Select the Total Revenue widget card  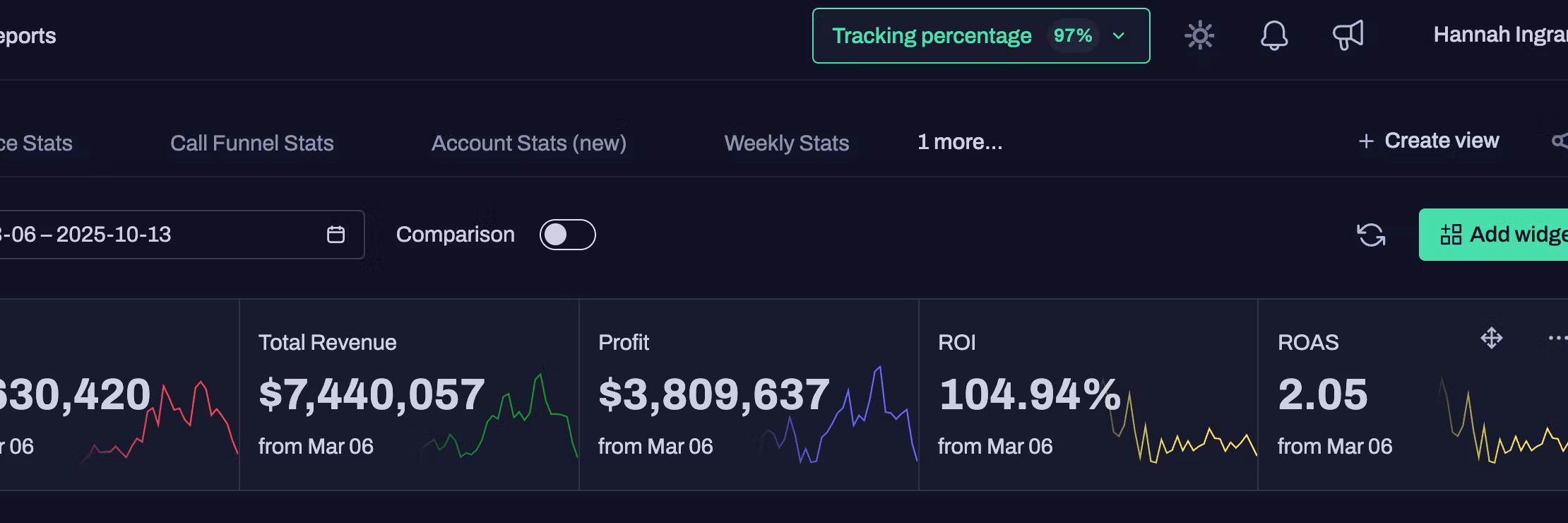pos(409,394)
